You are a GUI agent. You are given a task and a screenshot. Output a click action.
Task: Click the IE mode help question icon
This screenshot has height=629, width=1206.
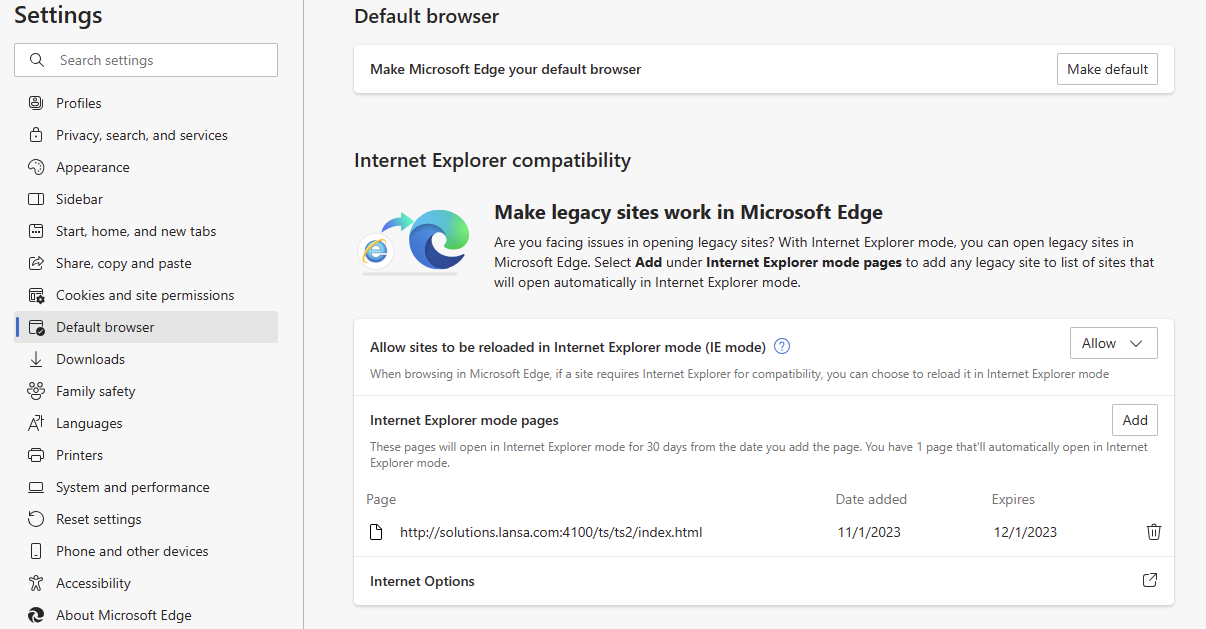(x=782, y=346)
